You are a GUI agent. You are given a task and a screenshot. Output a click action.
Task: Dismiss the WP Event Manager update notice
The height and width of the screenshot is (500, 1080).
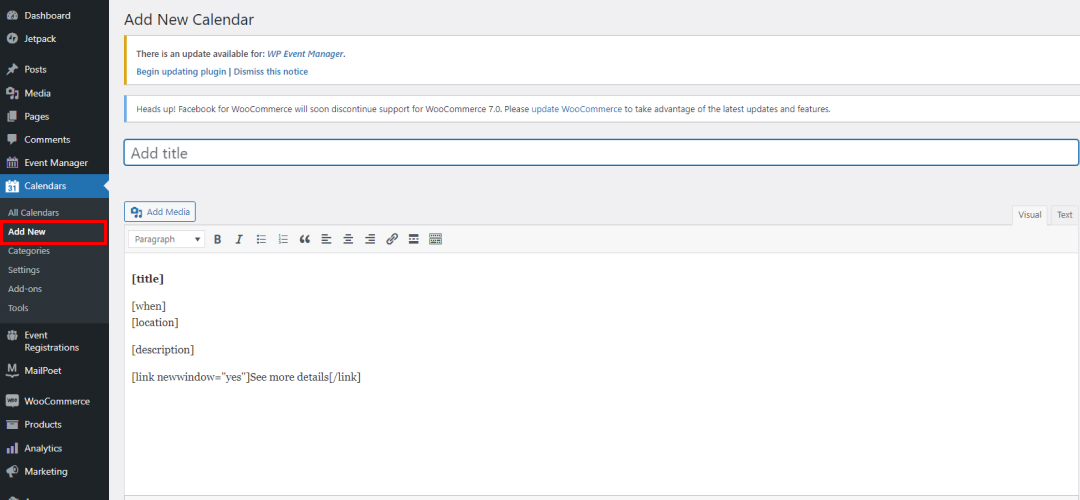point(271,72)
